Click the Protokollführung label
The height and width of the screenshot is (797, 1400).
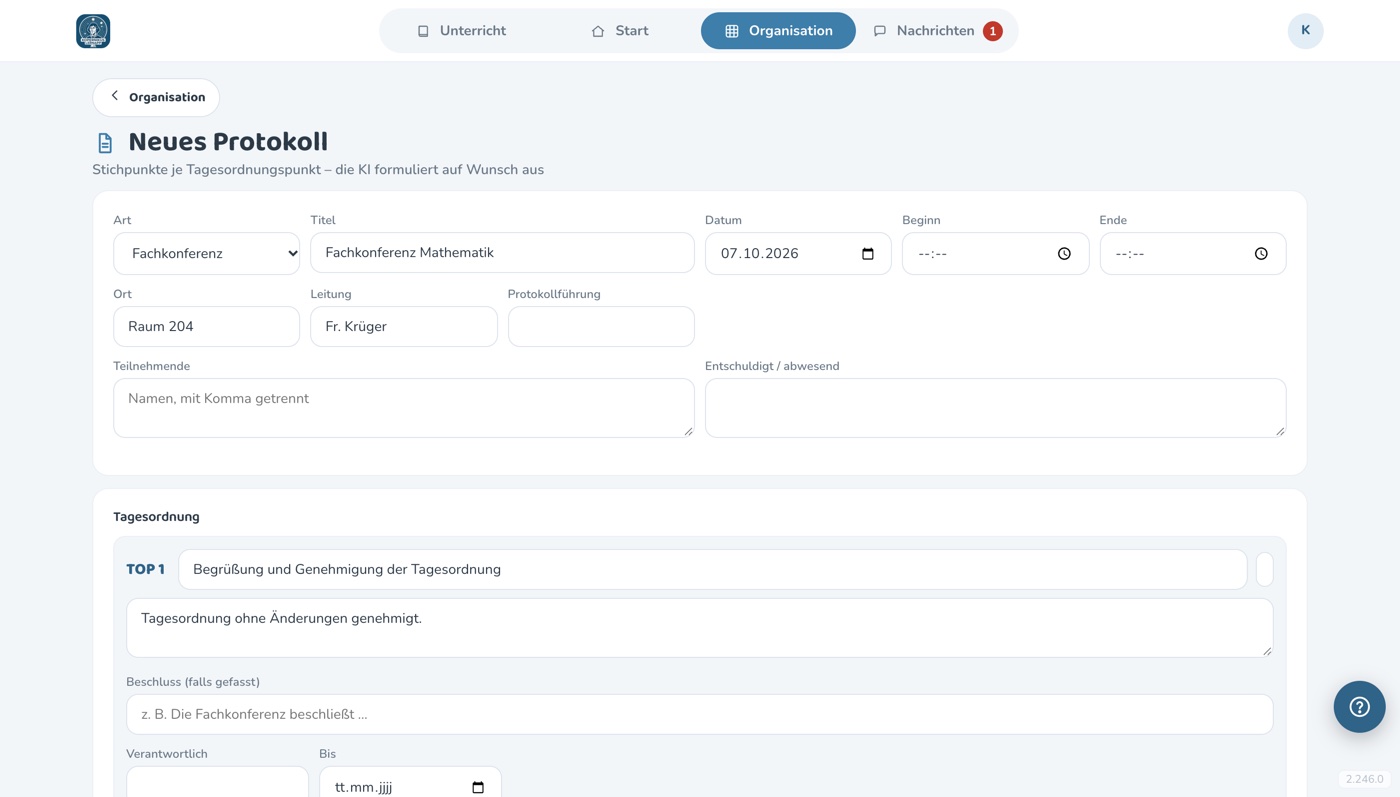click(x=554, y=294)
